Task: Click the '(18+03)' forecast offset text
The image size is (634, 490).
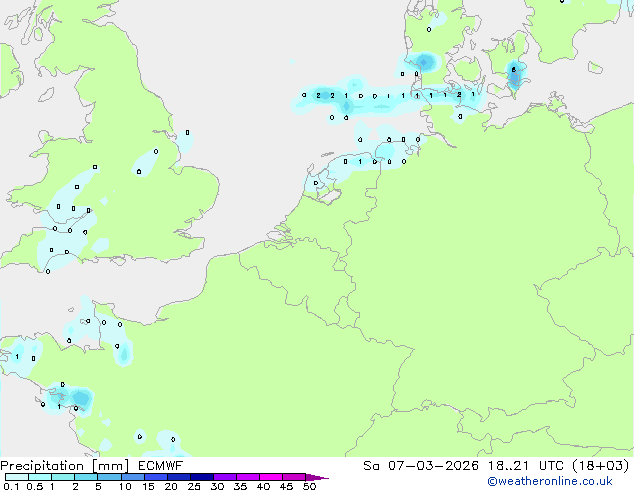Action: (x=601, y=466)
